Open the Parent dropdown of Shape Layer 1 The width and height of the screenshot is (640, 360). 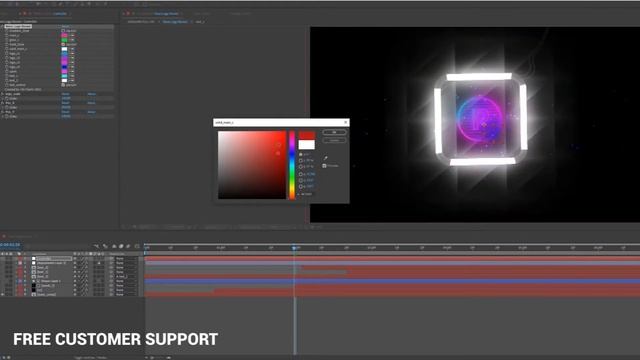click(x=126, y=281)
